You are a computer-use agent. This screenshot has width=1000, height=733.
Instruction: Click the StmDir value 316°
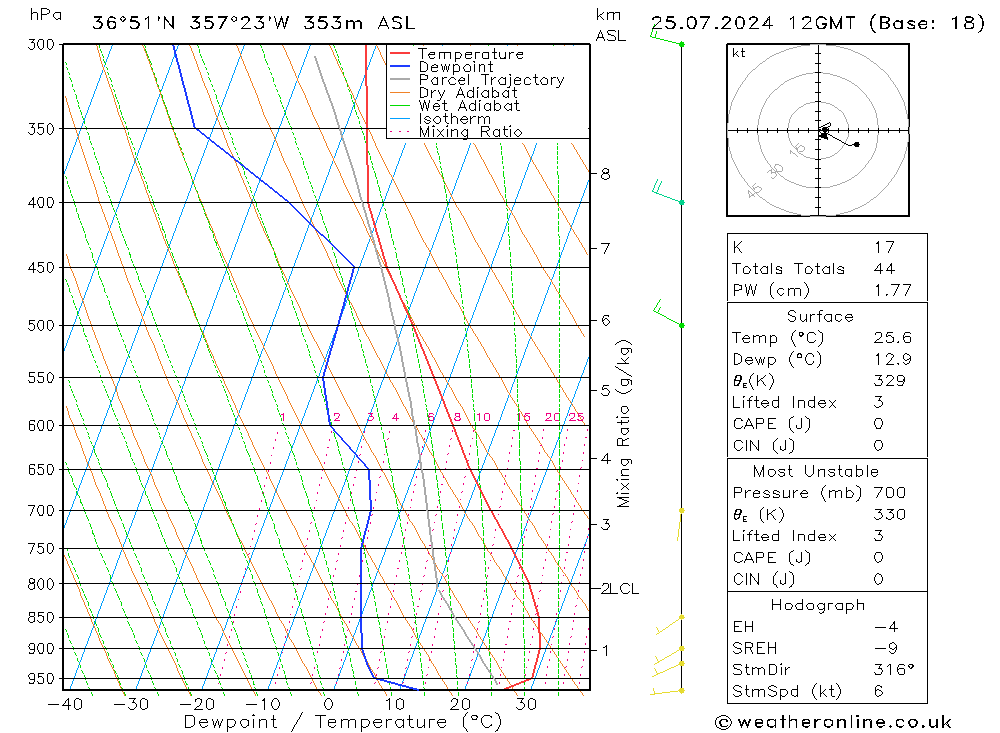(893, 670)
